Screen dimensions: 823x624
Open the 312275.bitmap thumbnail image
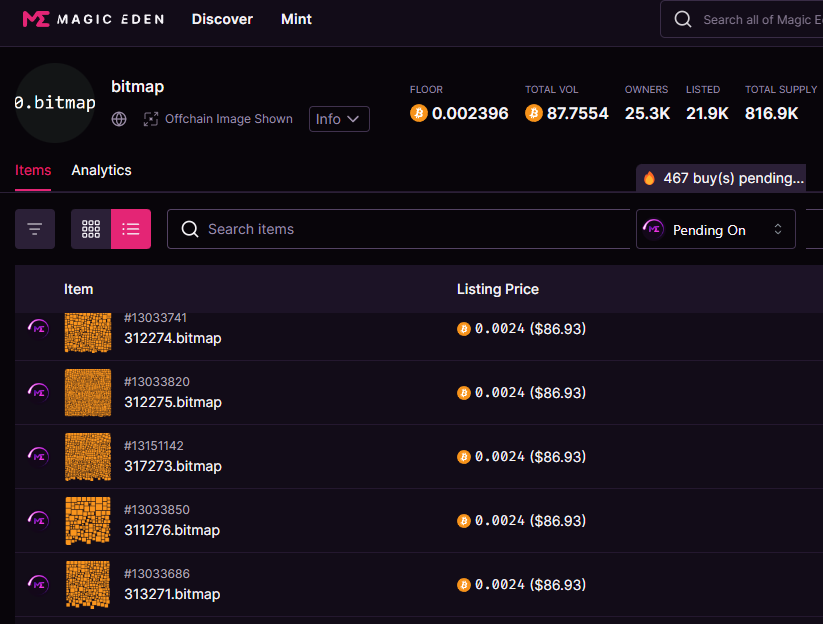tap(88, 393)
